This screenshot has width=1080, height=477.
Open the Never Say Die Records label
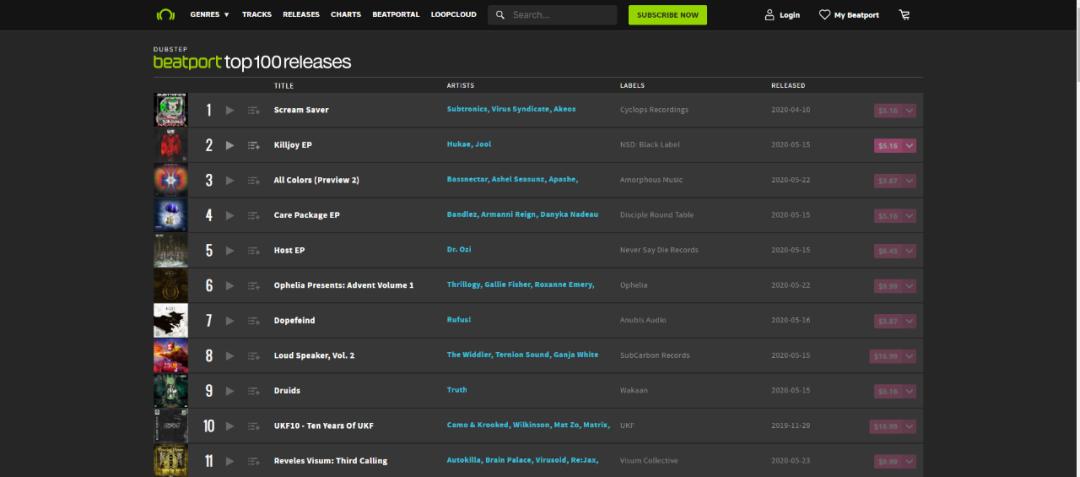[x=658, y=250]
